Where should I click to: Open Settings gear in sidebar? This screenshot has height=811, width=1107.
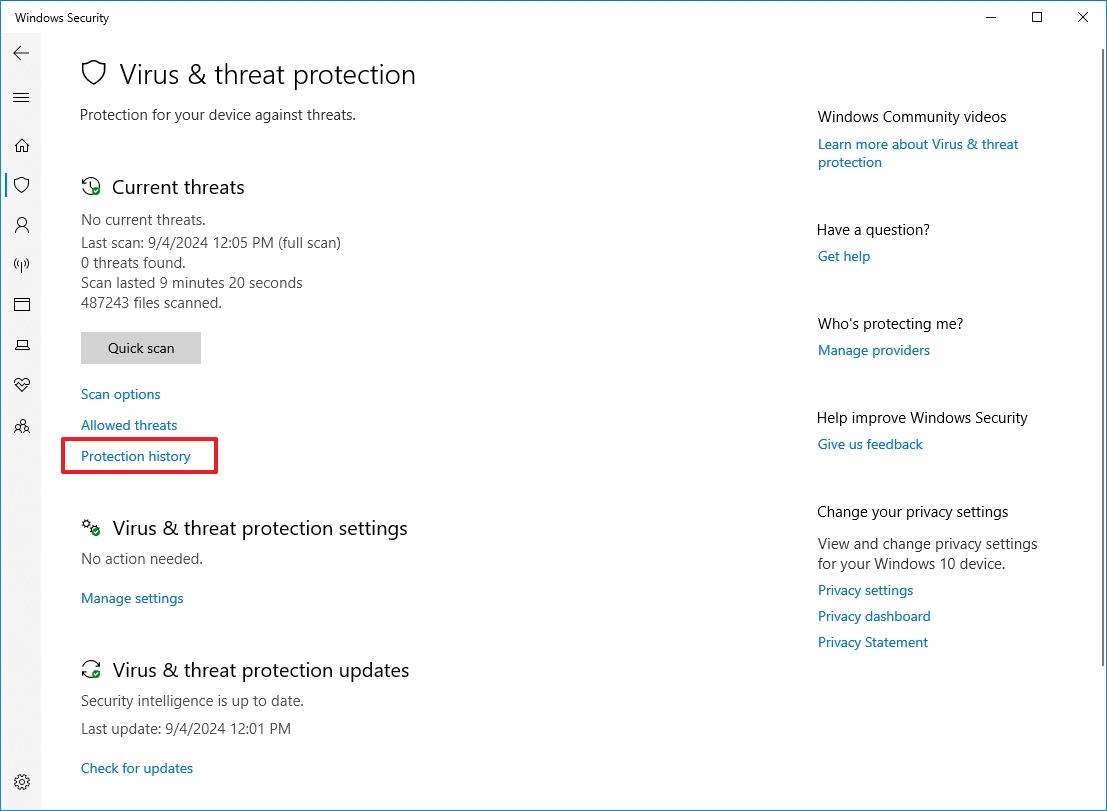click(x=22, y=782)
